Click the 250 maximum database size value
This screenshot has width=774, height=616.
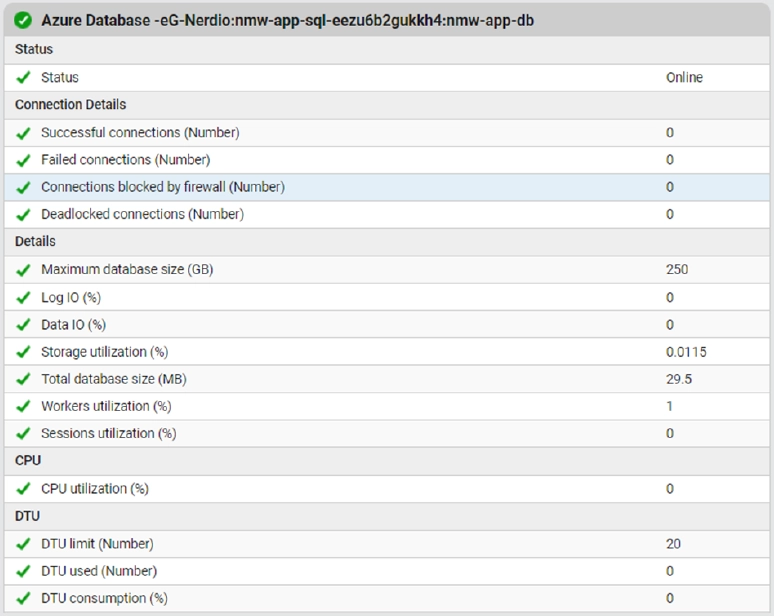pos(677,270)
